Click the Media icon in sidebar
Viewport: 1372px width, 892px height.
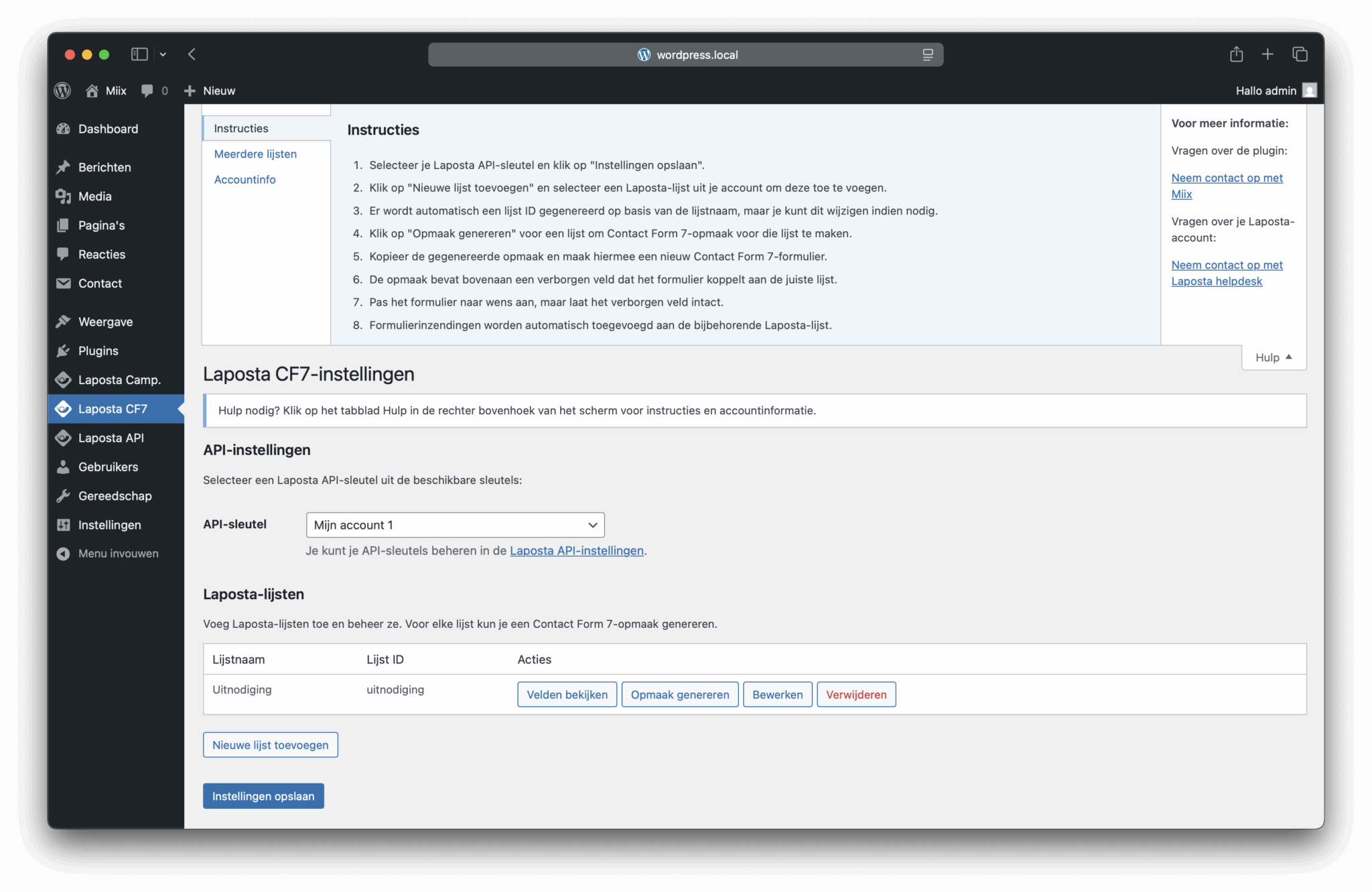[64, 196]
